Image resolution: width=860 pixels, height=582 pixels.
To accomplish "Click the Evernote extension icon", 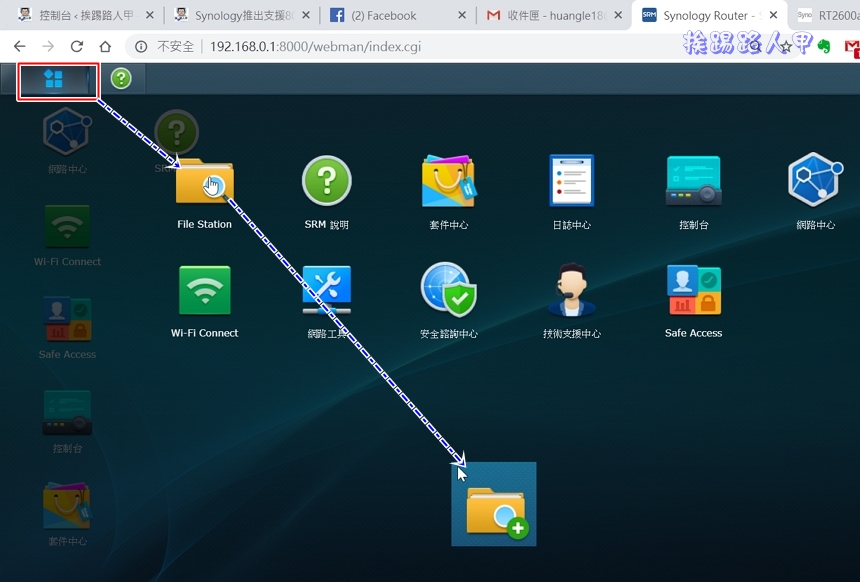I will (824, 47).
